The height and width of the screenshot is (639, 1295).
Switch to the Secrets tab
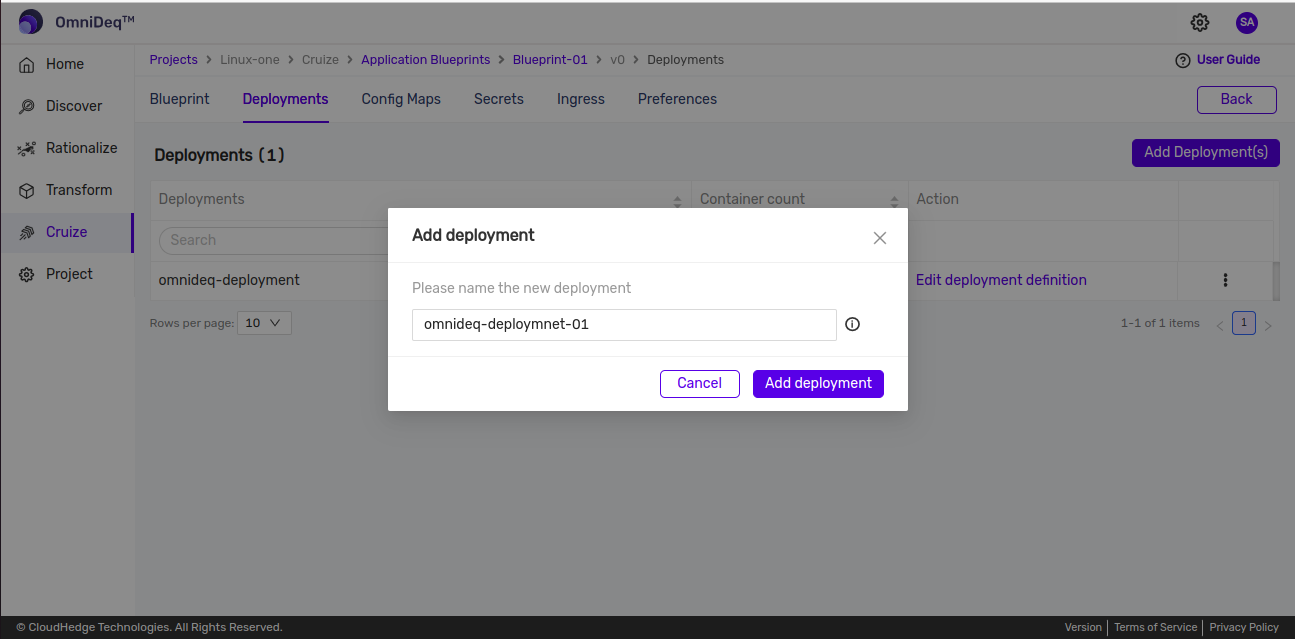point(499,99)
